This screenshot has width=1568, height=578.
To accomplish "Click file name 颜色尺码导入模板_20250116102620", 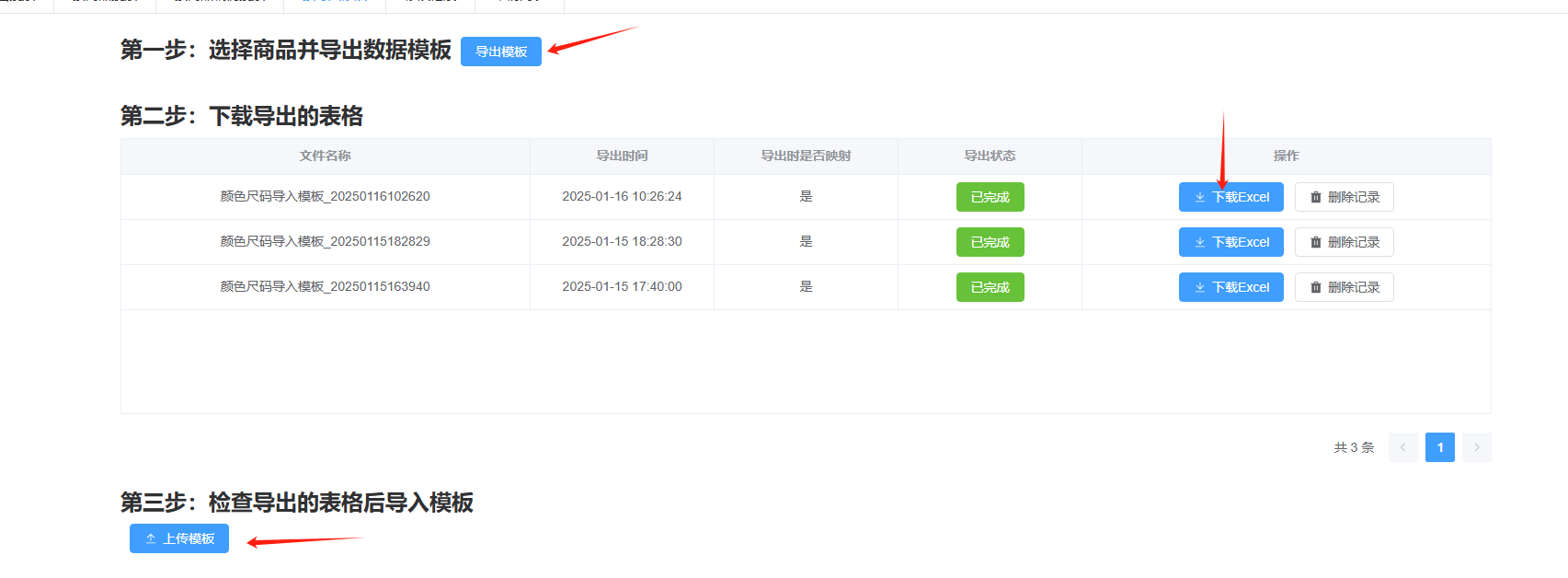I will (325, 196).
